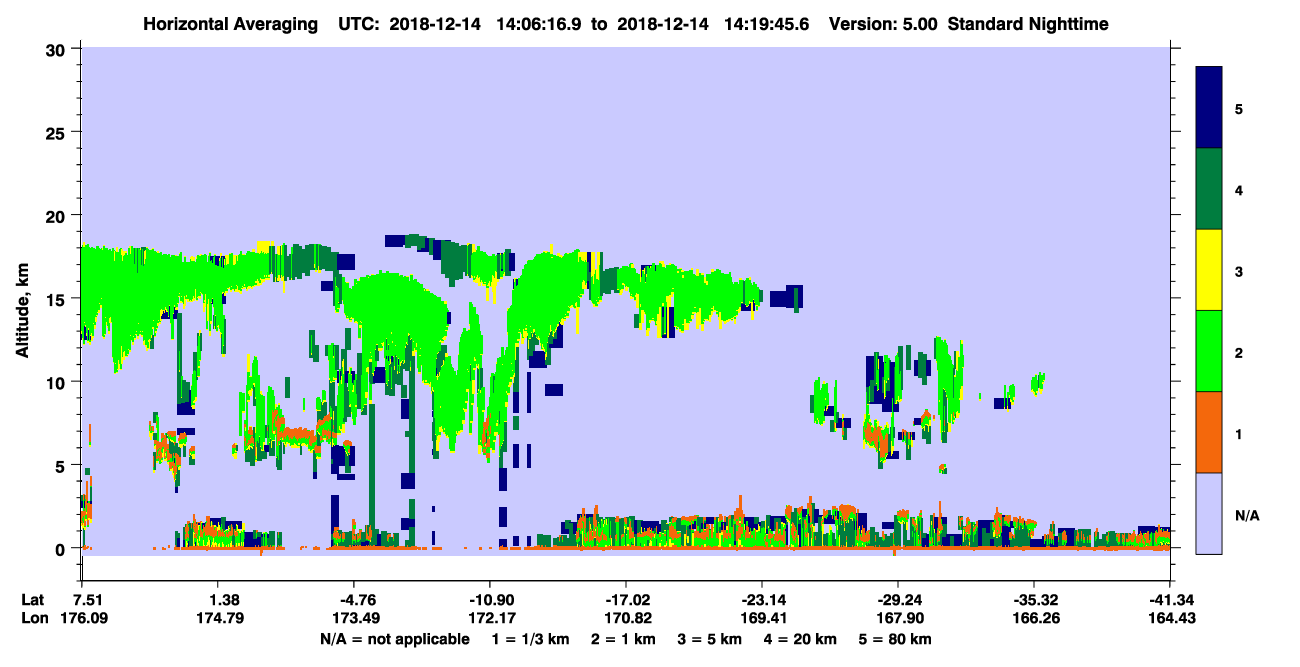Click the 'Standard Nighttime' text
1300x667 pixels.
click(x=1028, y=23)
